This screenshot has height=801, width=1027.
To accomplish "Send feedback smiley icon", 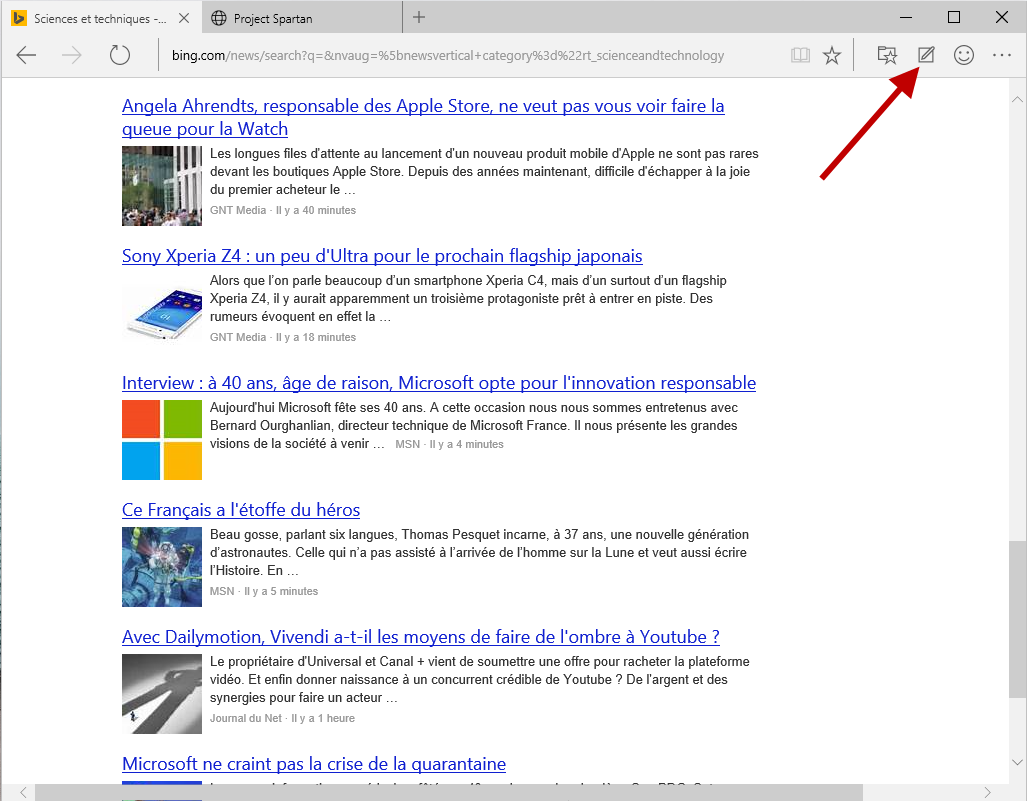I will coord(963,55).
